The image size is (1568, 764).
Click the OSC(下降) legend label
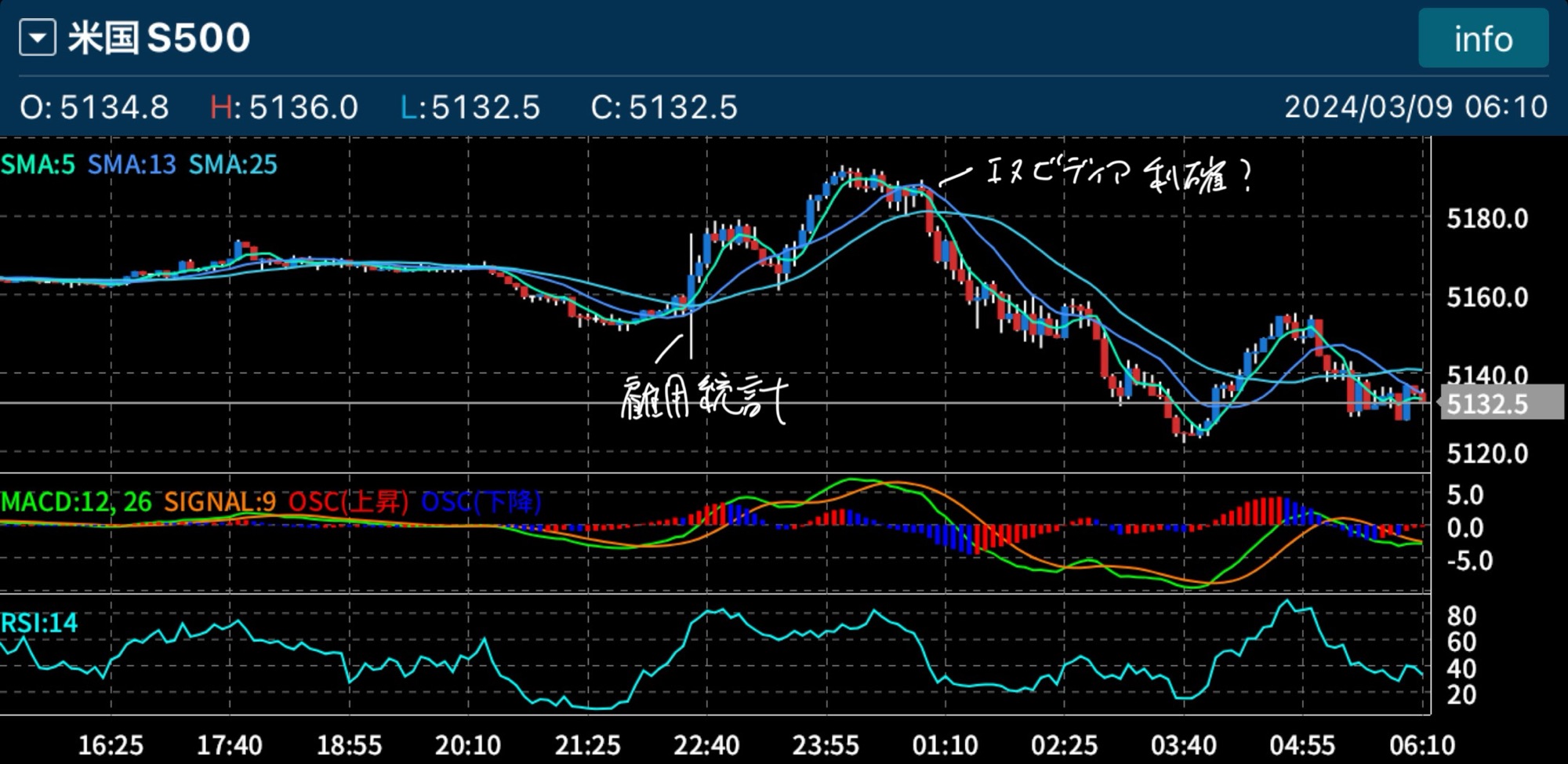pos(481,502)
